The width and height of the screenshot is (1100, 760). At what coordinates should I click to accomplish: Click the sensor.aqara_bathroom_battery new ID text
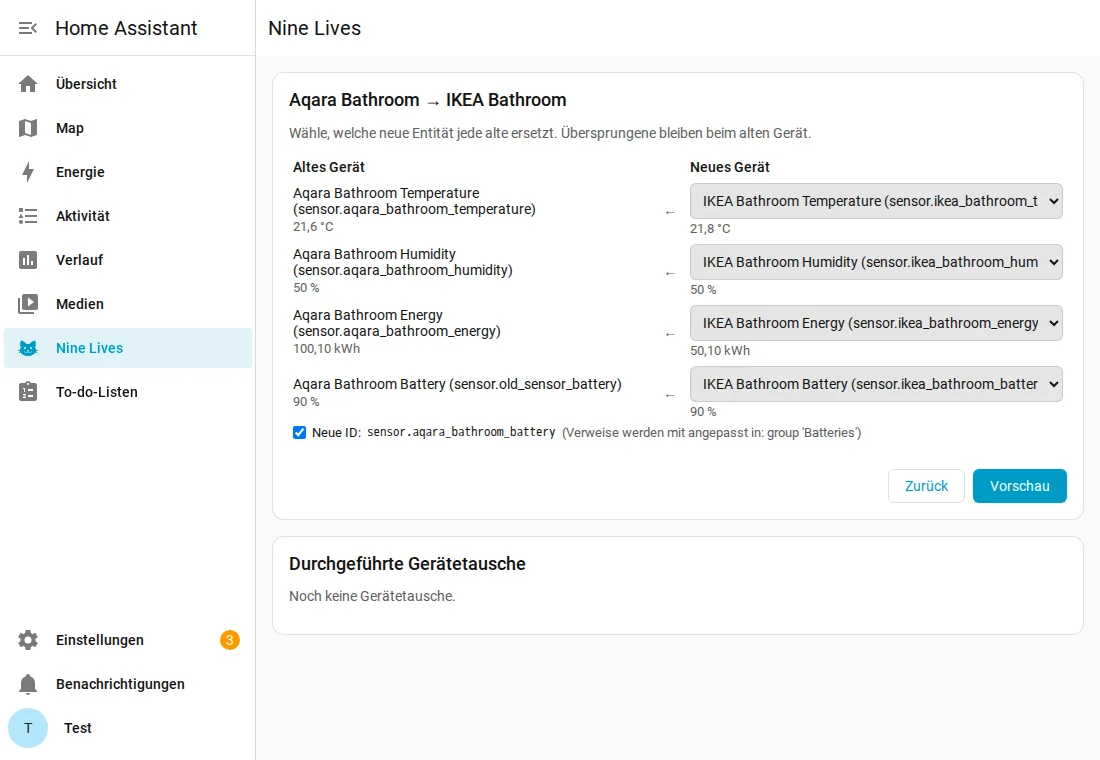[461, 432]
